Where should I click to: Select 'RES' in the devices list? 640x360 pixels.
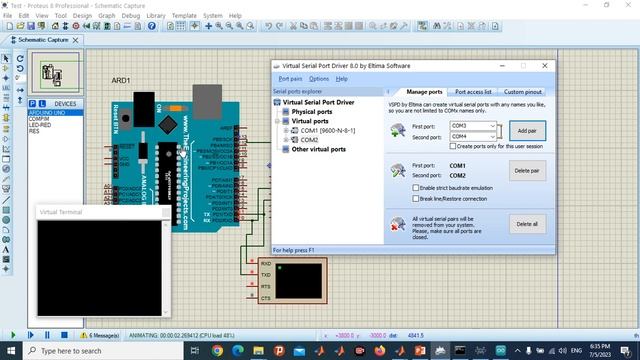(x=34, y=131)
